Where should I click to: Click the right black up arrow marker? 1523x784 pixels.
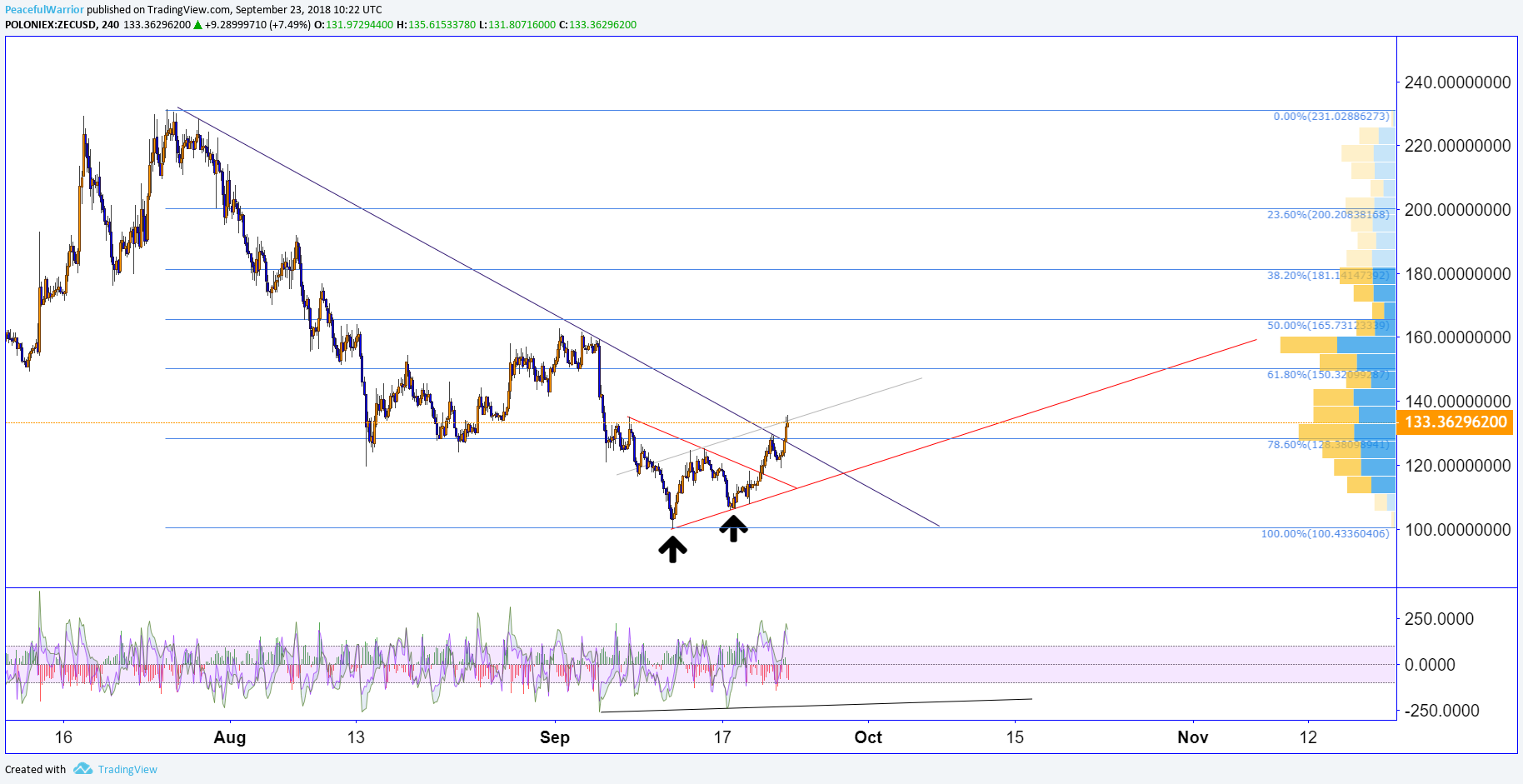pyautogui.click(x=733, y=528)
